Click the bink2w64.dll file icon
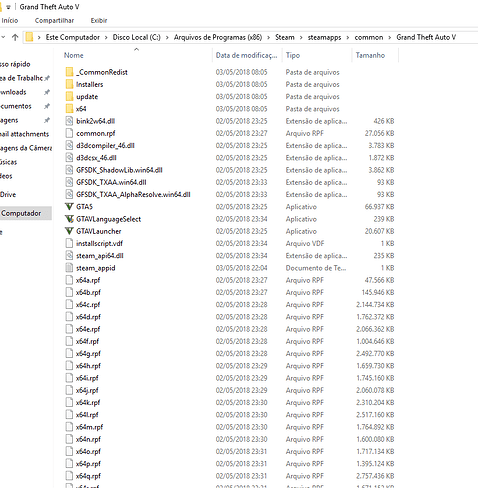 pyautogui.click(x=69, y=121)
